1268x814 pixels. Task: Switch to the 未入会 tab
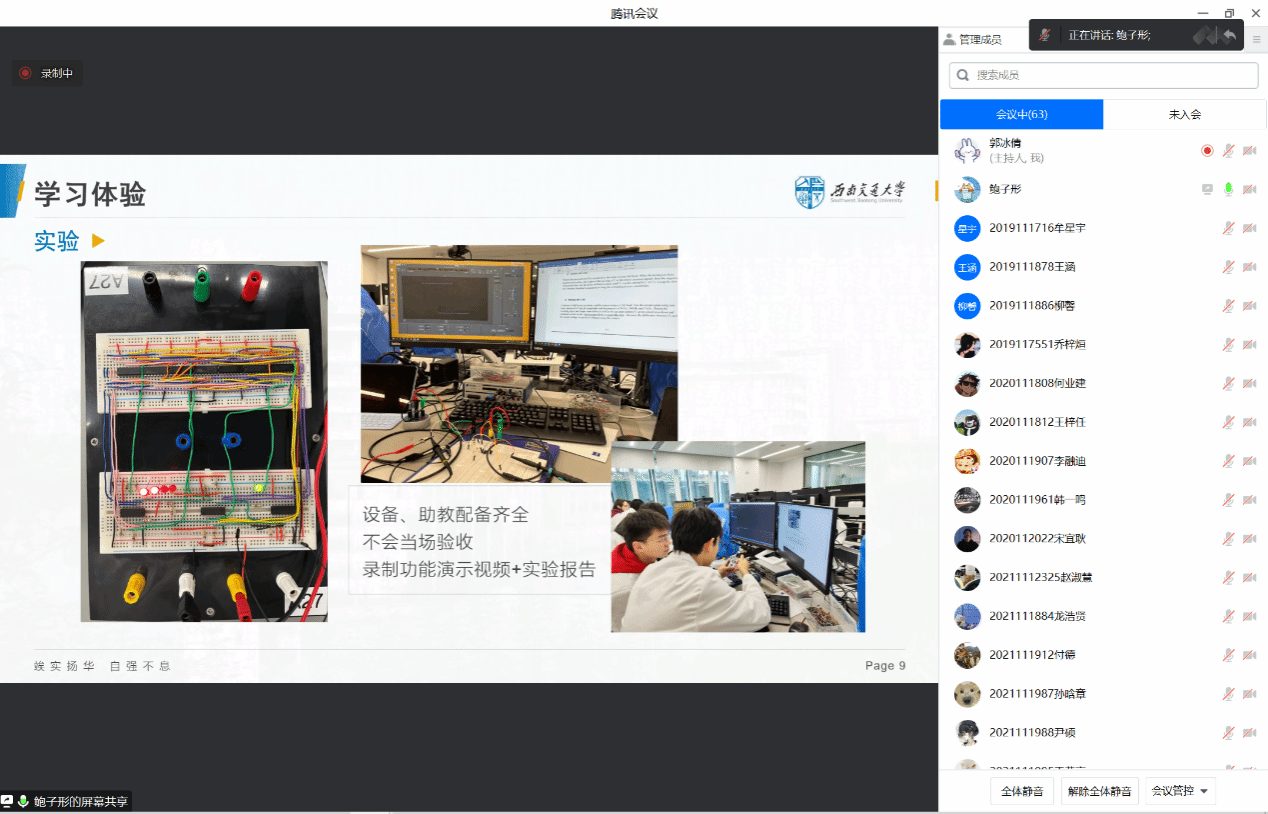[x=1184, y=114]
